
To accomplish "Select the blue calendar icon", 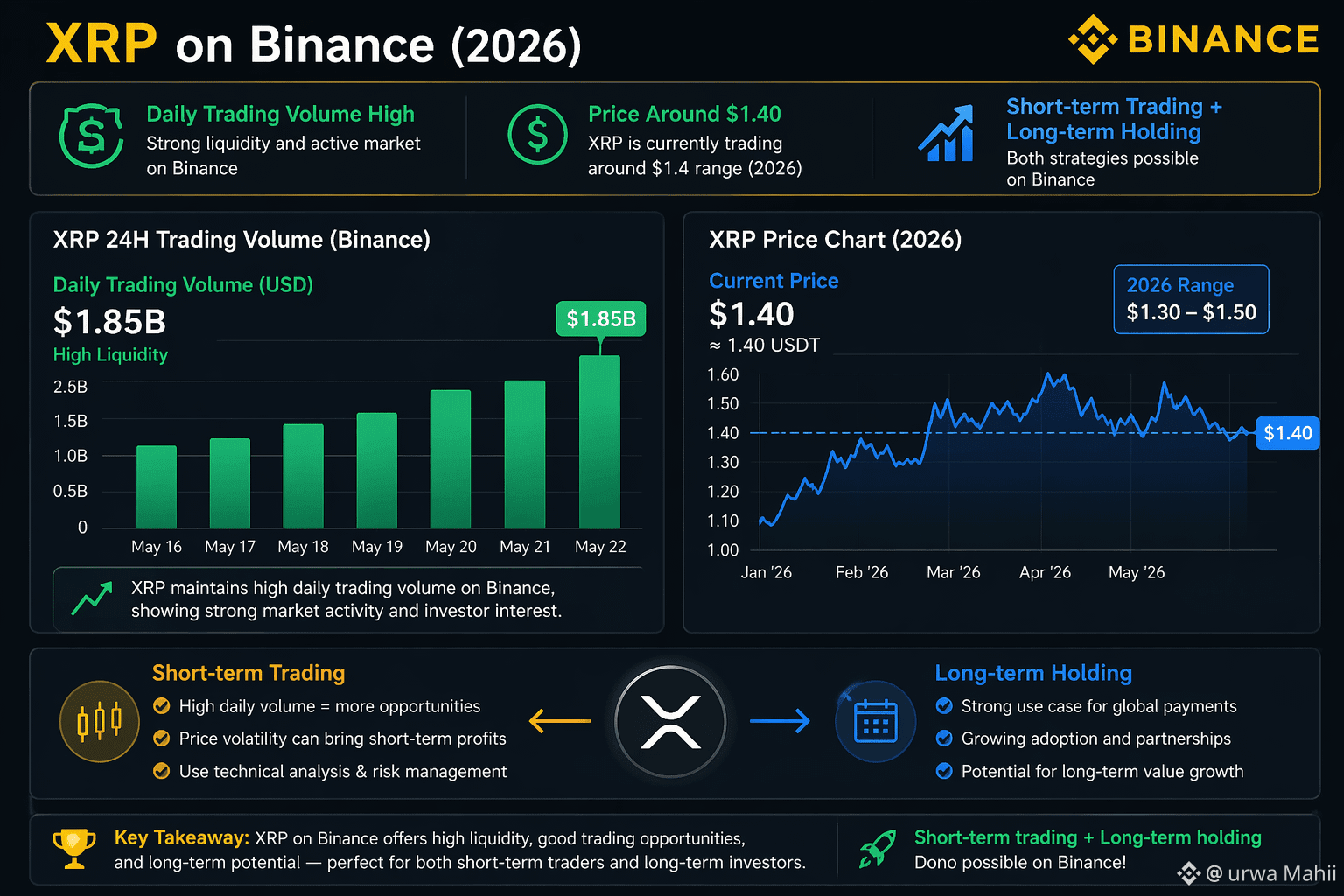I will tap(875, 721).
